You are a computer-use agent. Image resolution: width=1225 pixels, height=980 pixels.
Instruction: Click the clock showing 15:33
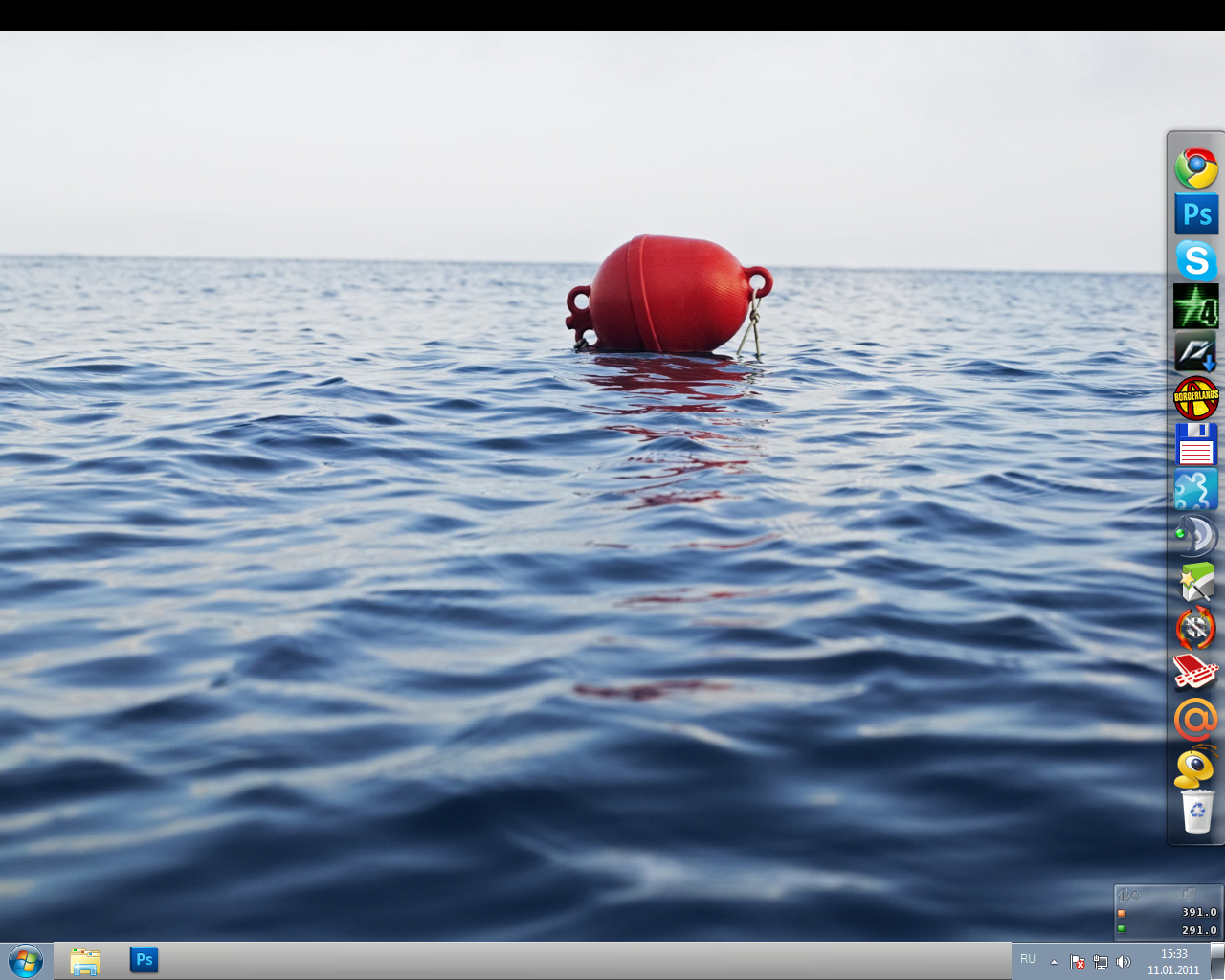[1173, 961]
